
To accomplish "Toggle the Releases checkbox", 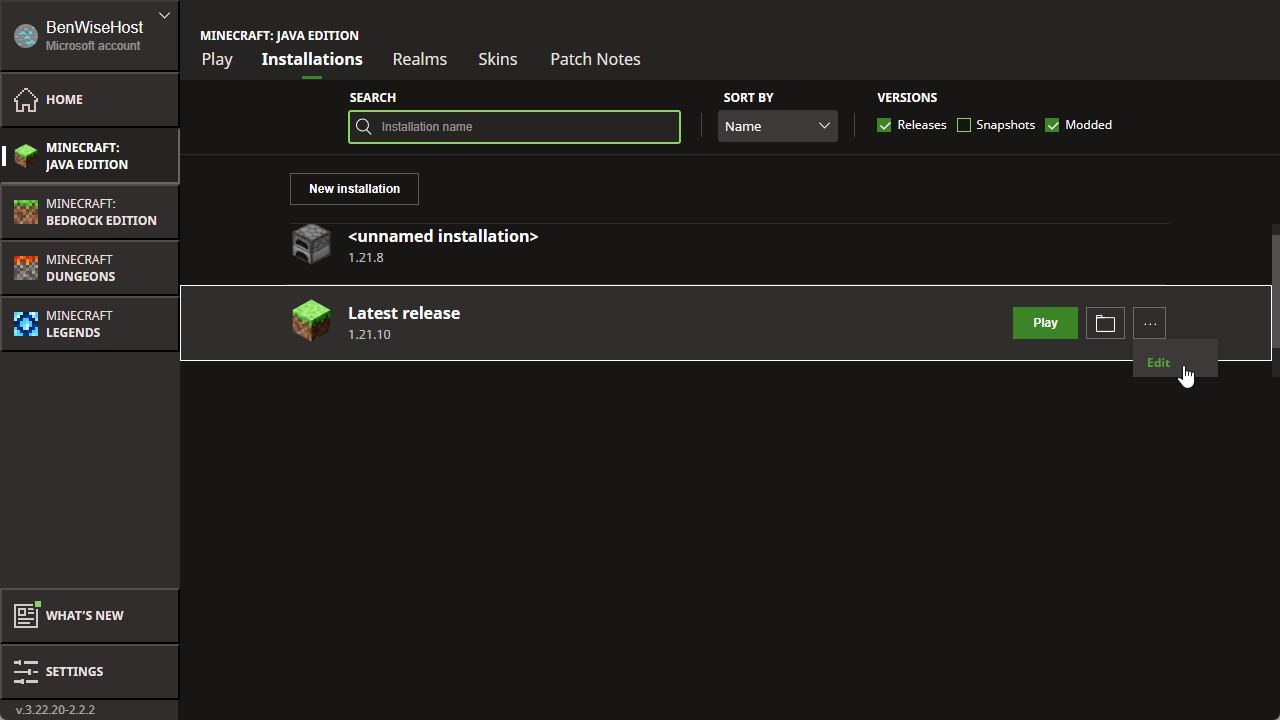I will (x=884, y=125).
